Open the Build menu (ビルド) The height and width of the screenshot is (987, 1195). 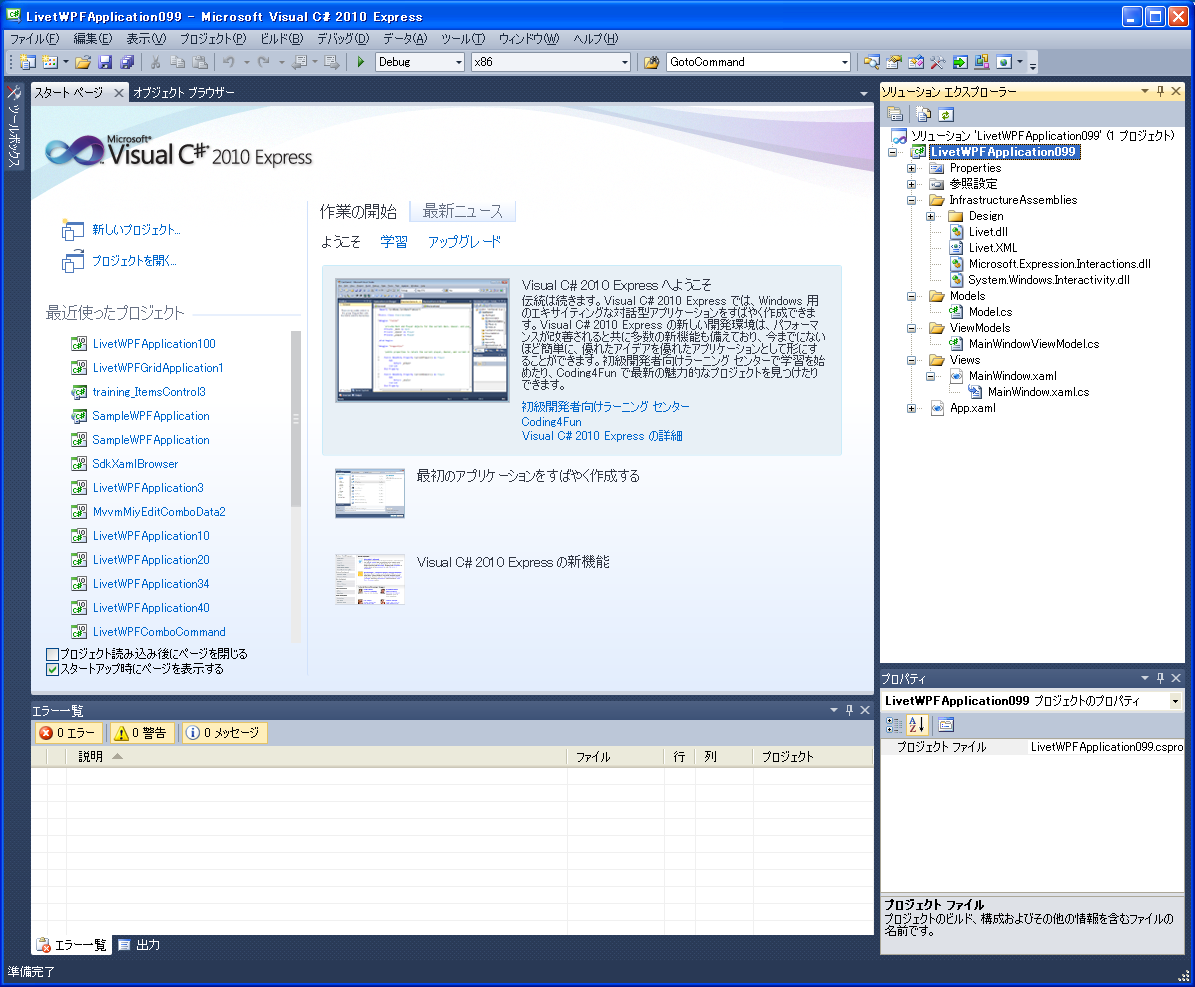point(281,39)
